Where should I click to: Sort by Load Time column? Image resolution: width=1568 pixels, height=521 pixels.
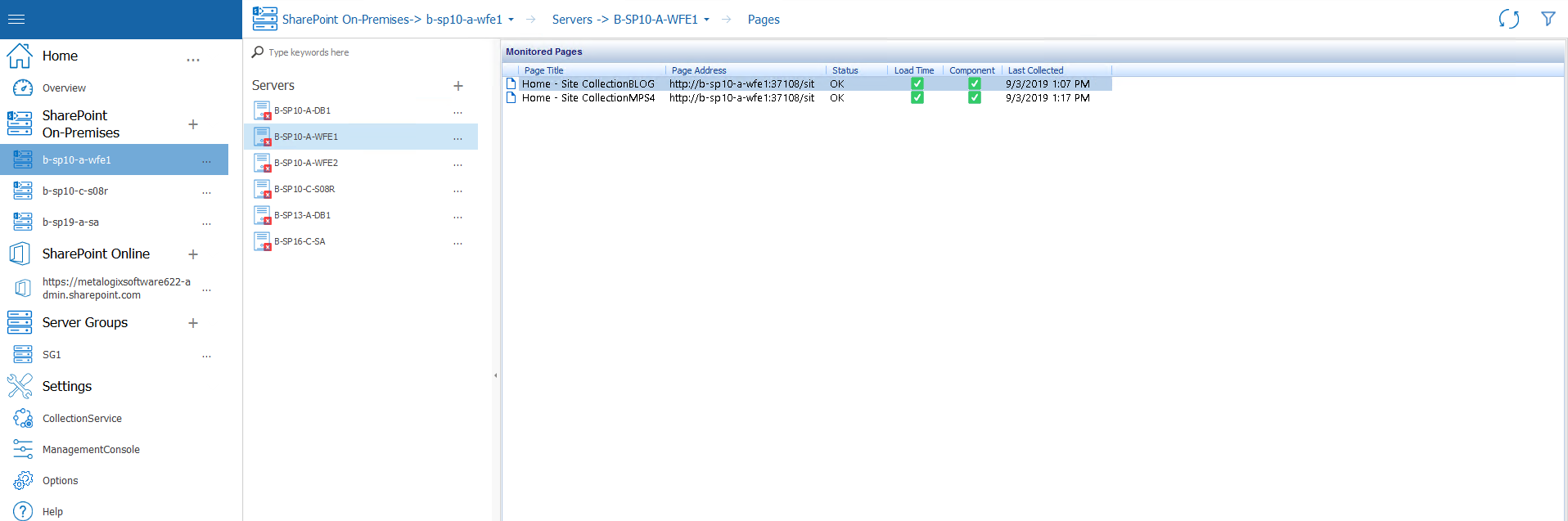[914, 70]
